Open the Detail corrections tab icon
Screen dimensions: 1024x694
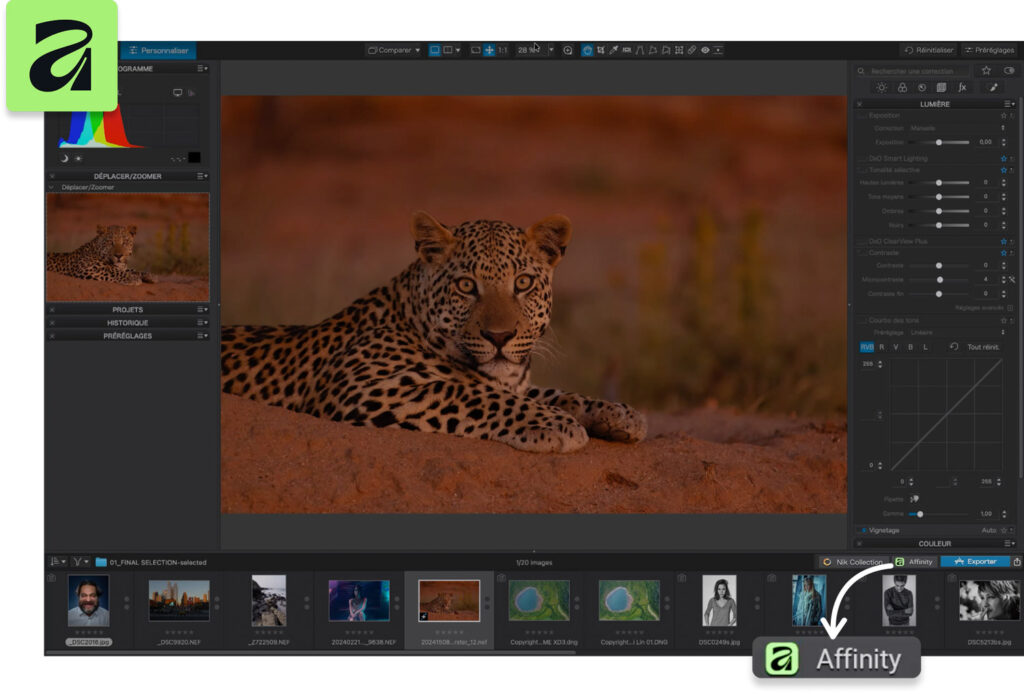coord(921,87)
